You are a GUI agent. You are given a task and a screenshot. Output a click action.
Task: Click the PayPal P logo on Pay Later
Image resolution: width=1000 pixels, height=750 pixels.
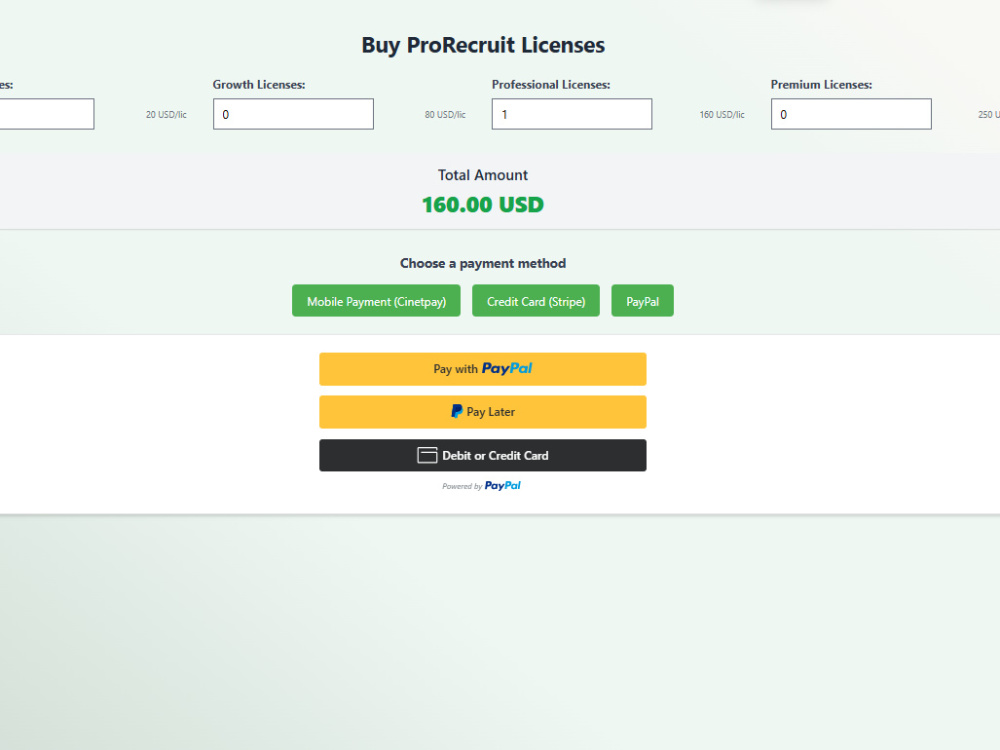[457, 411]
